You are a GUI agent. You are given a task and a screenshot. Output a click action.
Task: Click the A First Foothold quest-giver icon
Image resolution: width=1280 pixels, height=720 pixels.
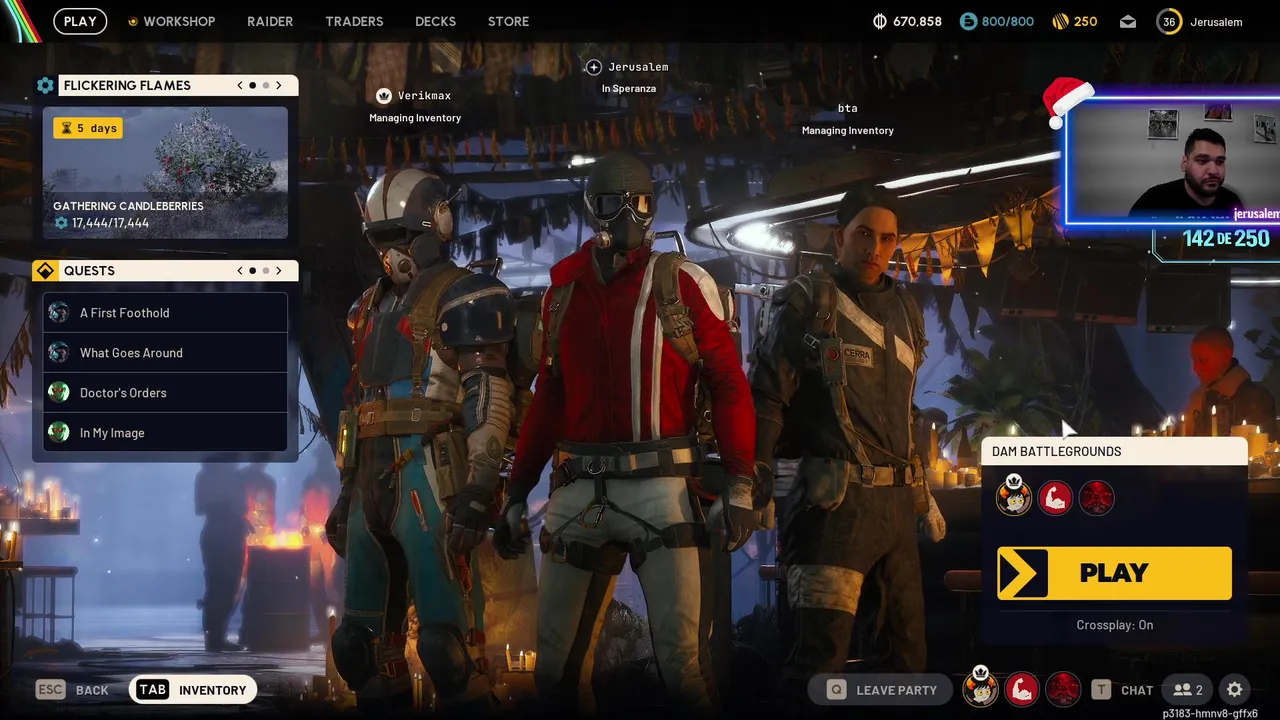(x=59, y=313)
